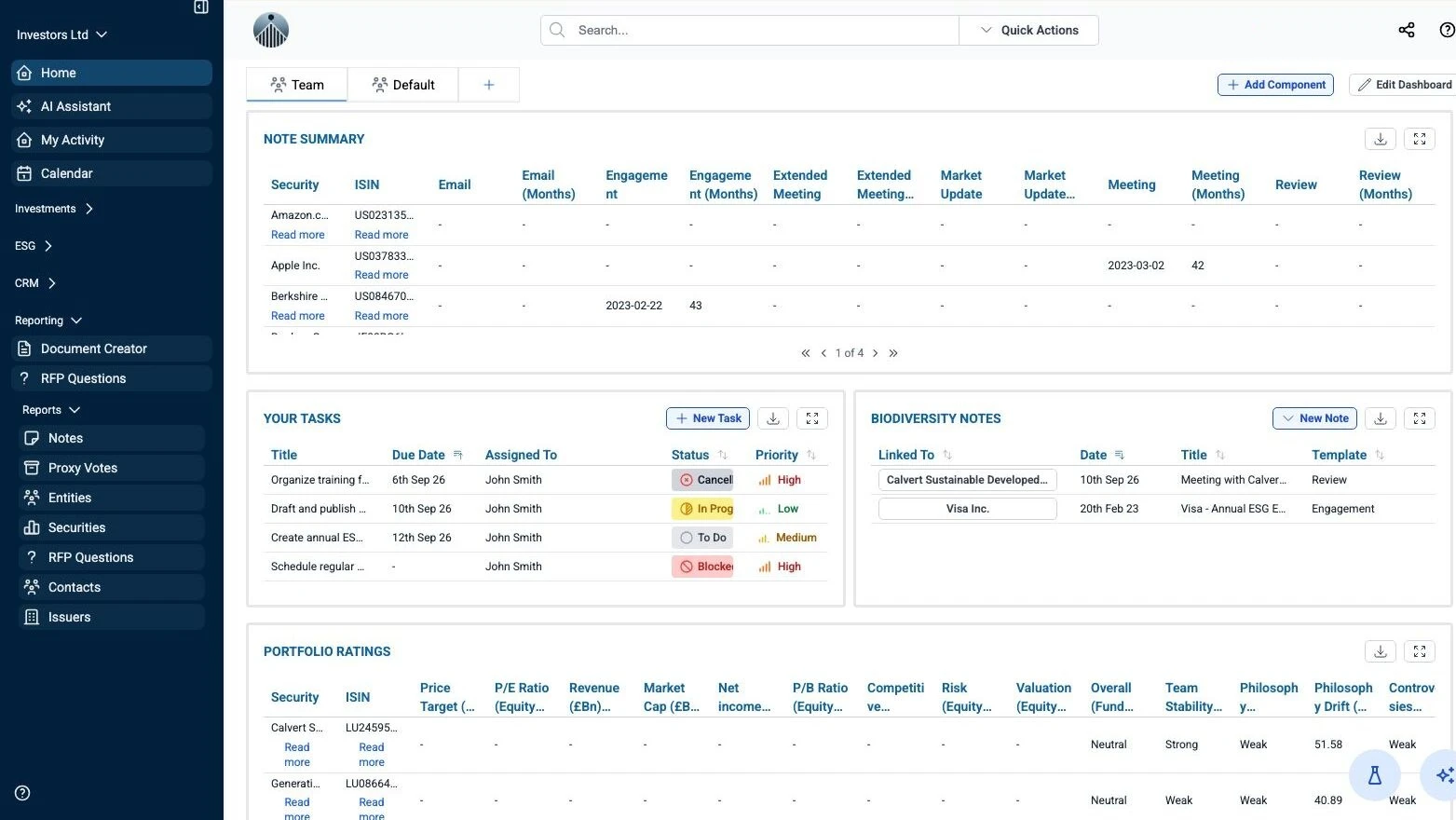This screenshot has height=820, width=1456.
Task: Open Calvert Sustainable Developed linked entity
Action: coord(968,480)
